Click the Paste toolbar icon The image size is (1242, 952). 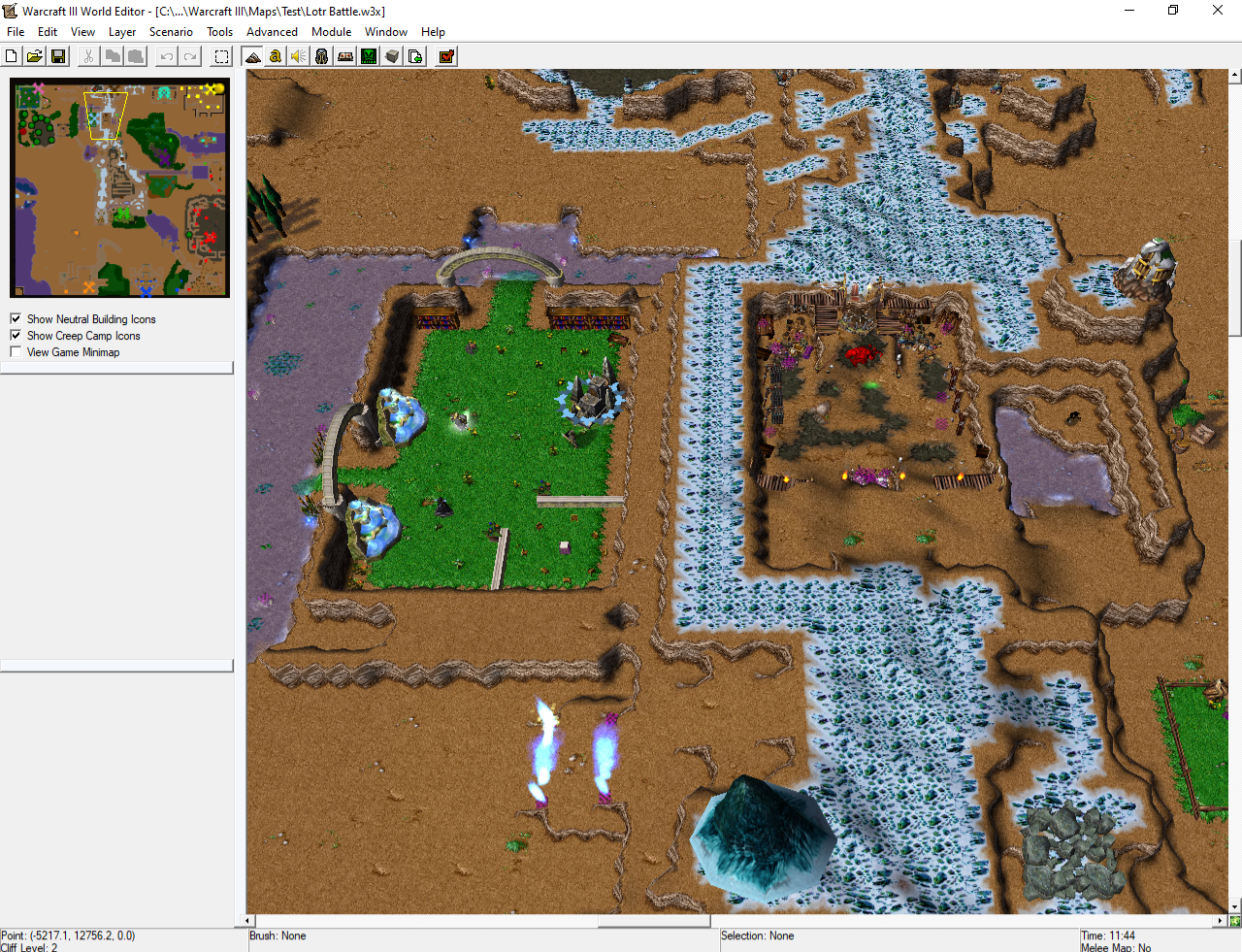(136, 56)
